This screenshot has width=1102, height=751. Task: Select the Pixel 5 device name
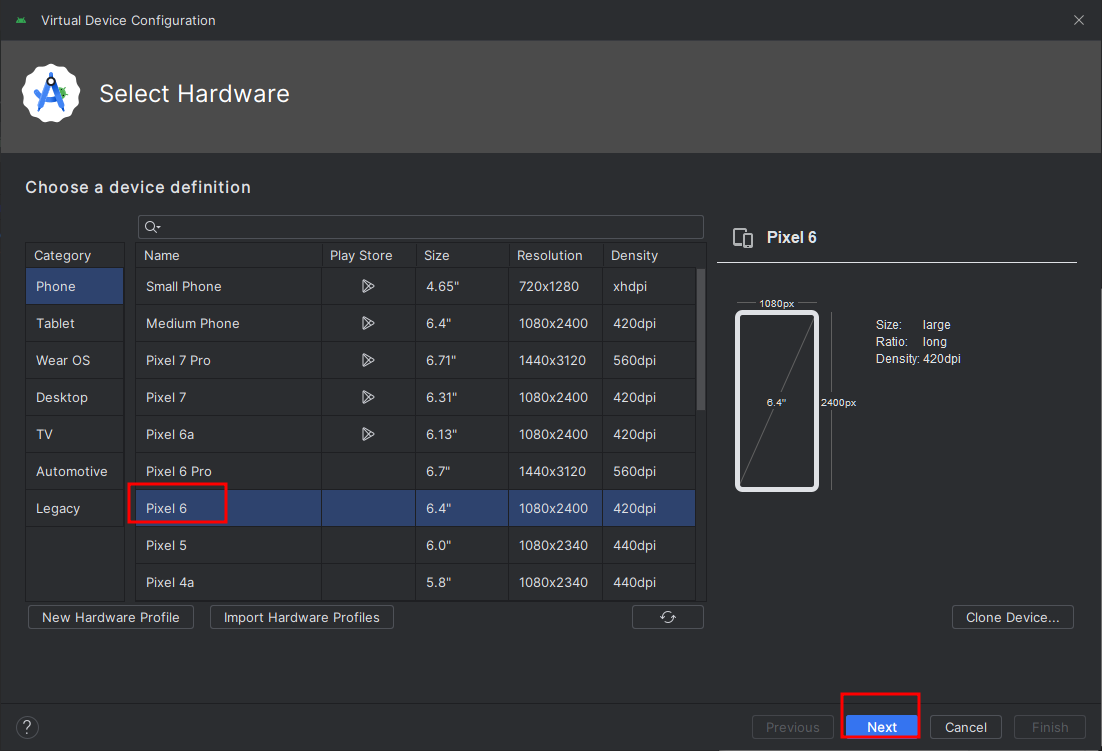point(166,546)
